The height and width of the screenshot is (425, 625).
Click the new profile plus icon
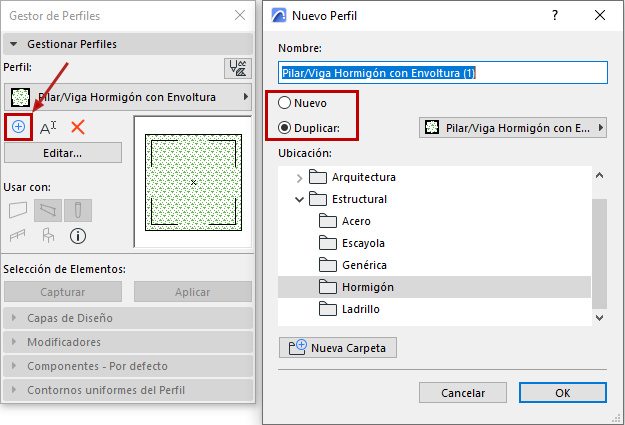coord(18,127)
